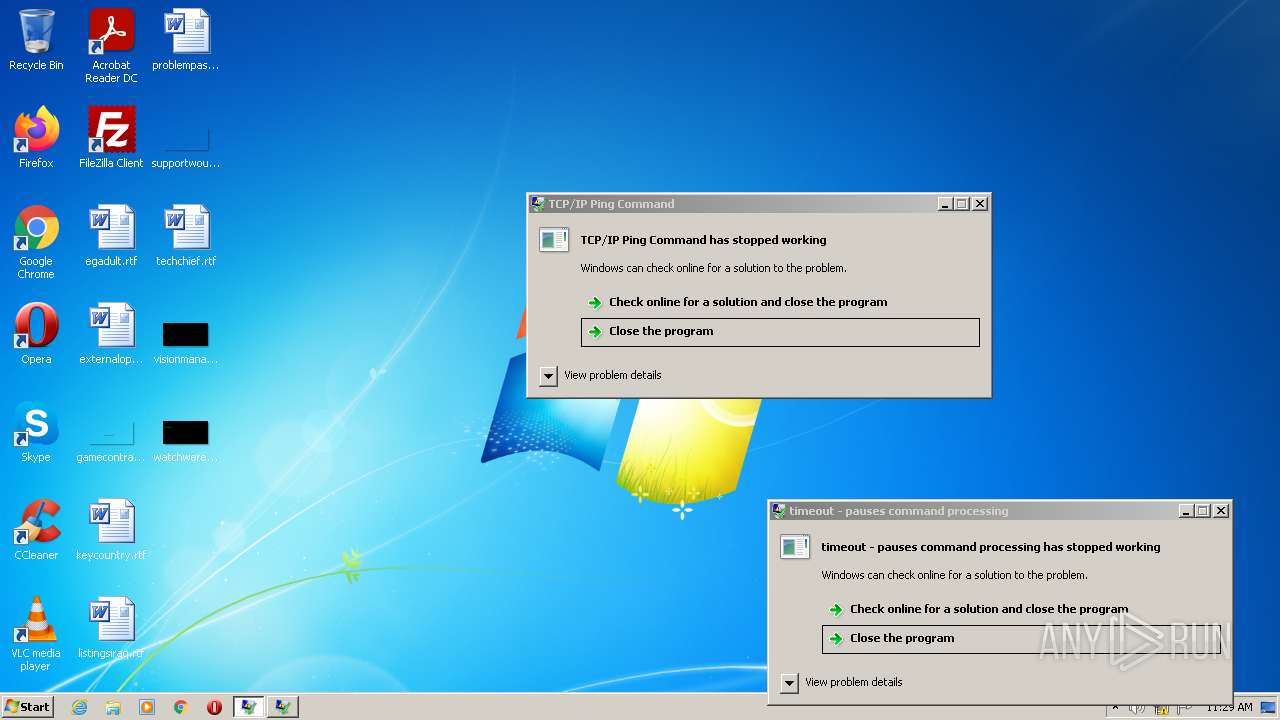The width and height of the screenshot is (1280, 720).
Task: Select keycountry.rtf document icon
Action: tap(111, 530)
